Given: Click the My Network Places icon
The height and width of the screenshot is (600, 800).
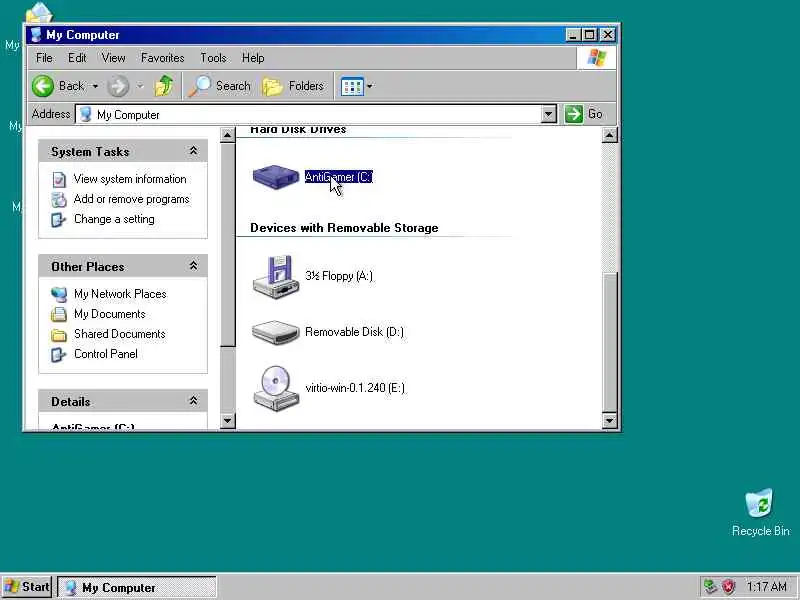Looking at the screenshot, I should (x=59, y=294).
